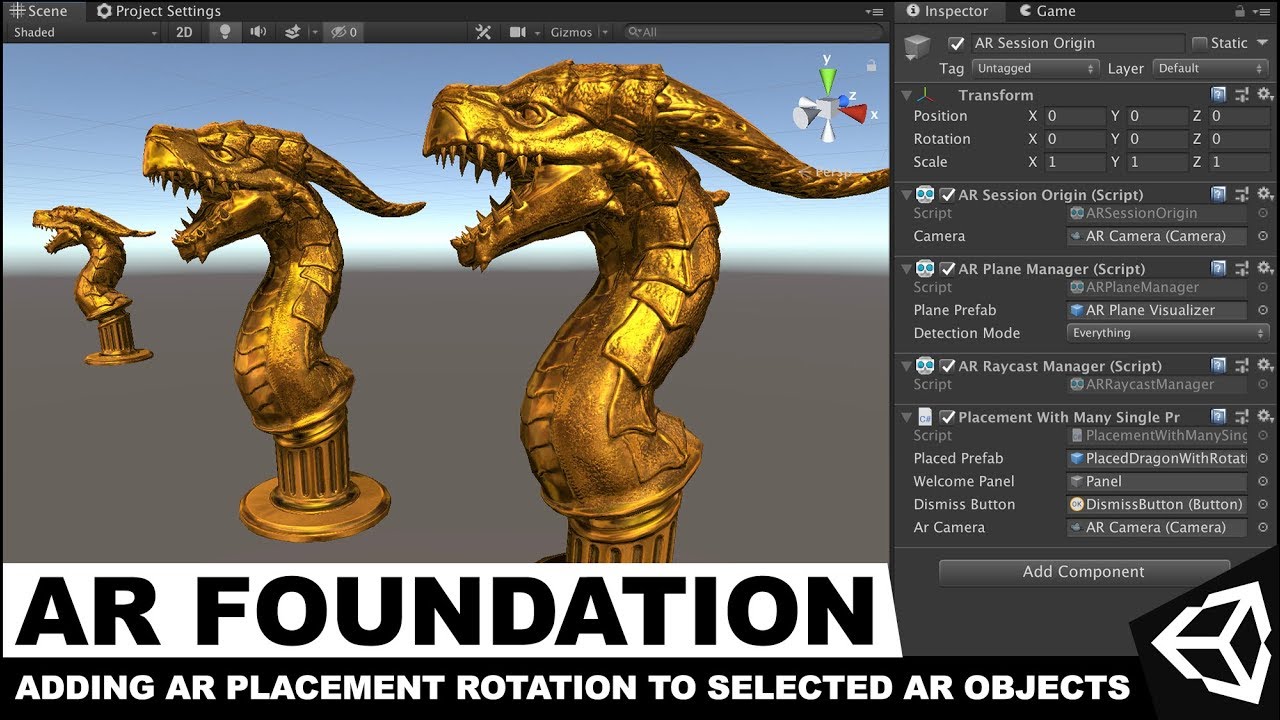Open Placement With Many script gear menu
This screenshot has width=1280, height=720.
(1265, 416)
